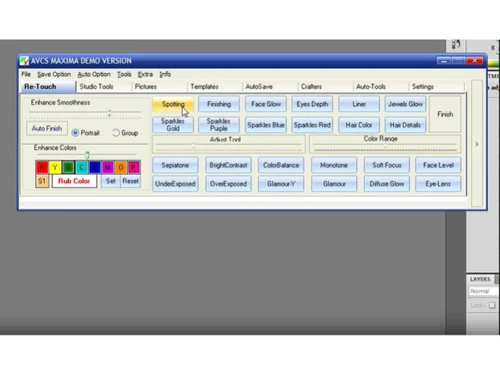Screen dimensions: 500x375
Task: Click the Color Range slider
Action: click(385, 146)
